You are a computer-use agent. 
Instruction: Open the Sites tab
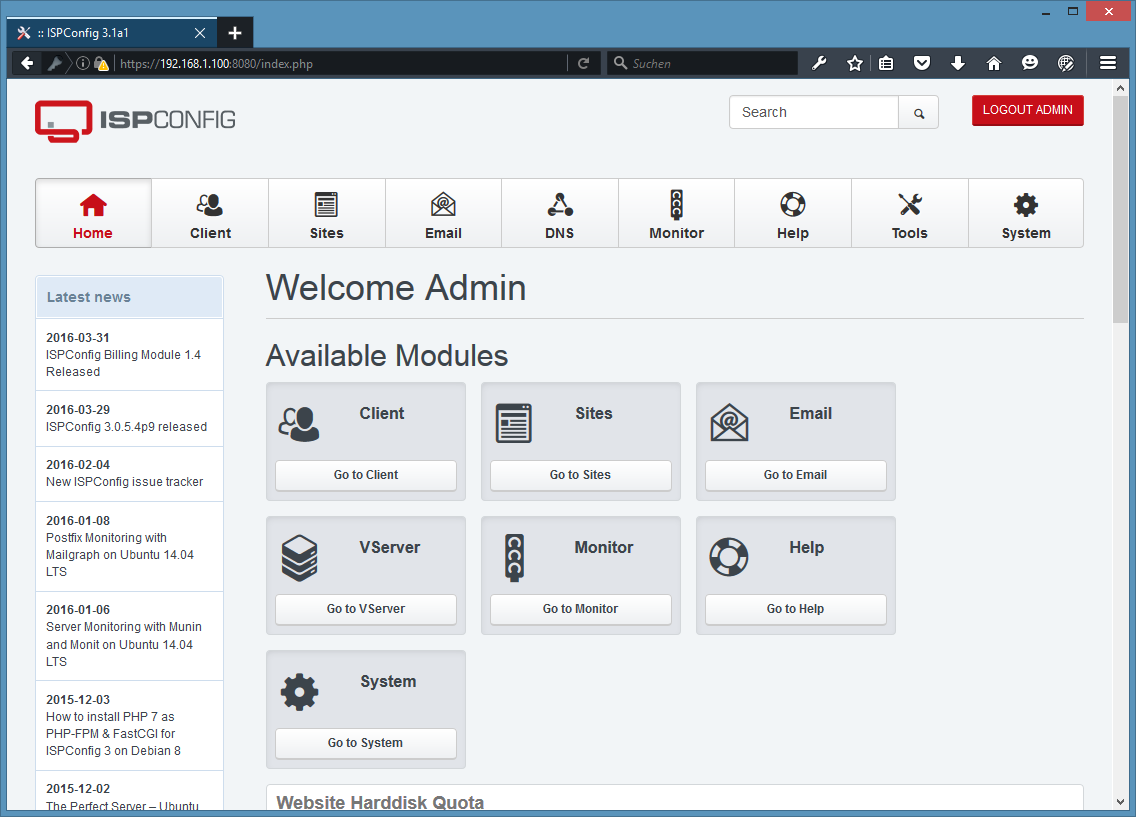[327, 214]
